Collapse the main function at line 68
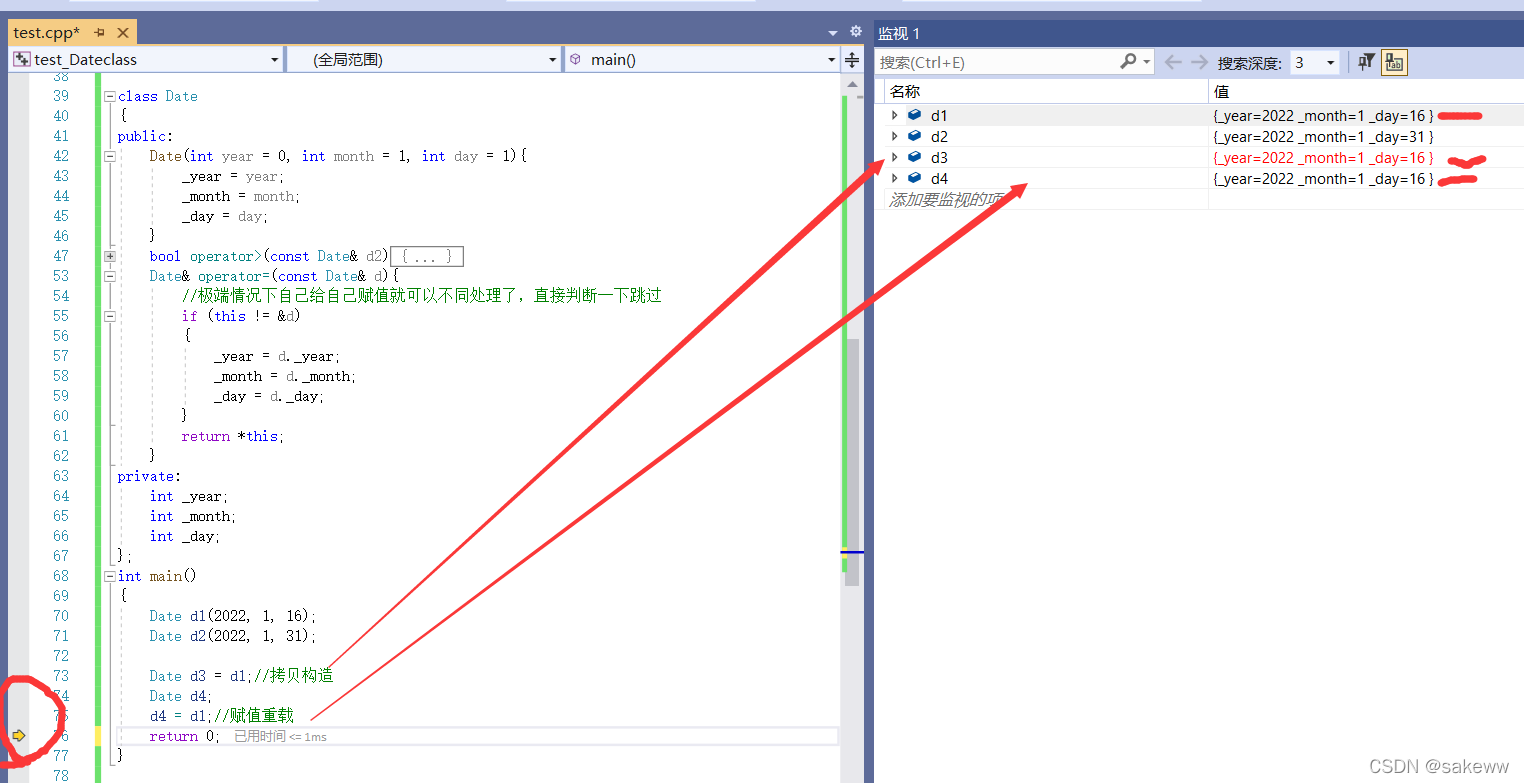The height and width of the screenshot is (783, 1524). [x=110, y=576]
